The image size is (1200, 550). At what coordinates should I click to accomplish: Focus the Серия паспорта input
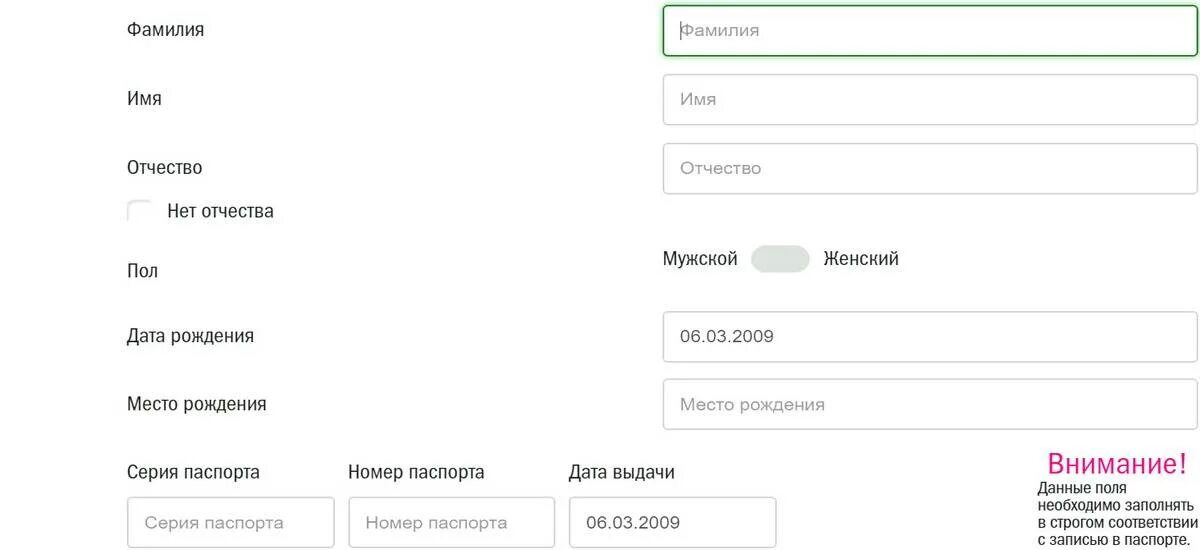coord(231,522)
